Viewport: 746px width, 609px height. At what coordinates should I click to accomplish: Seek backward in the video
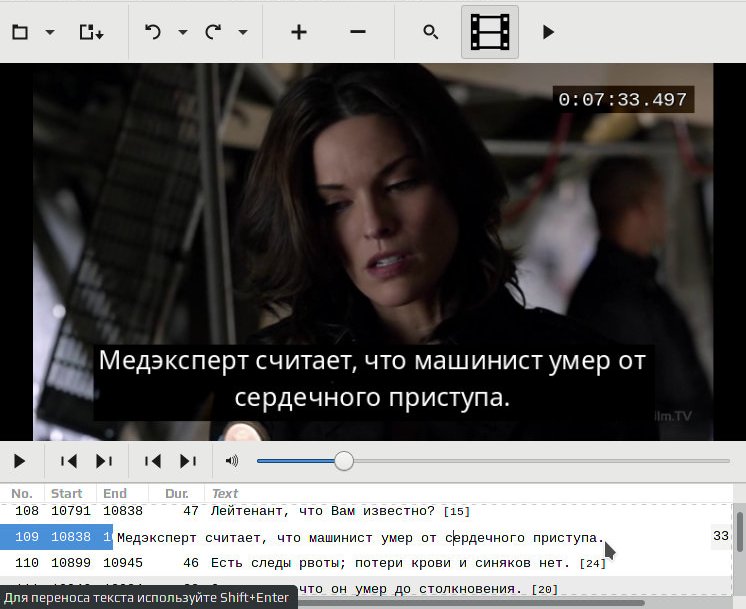pos(153,461)
